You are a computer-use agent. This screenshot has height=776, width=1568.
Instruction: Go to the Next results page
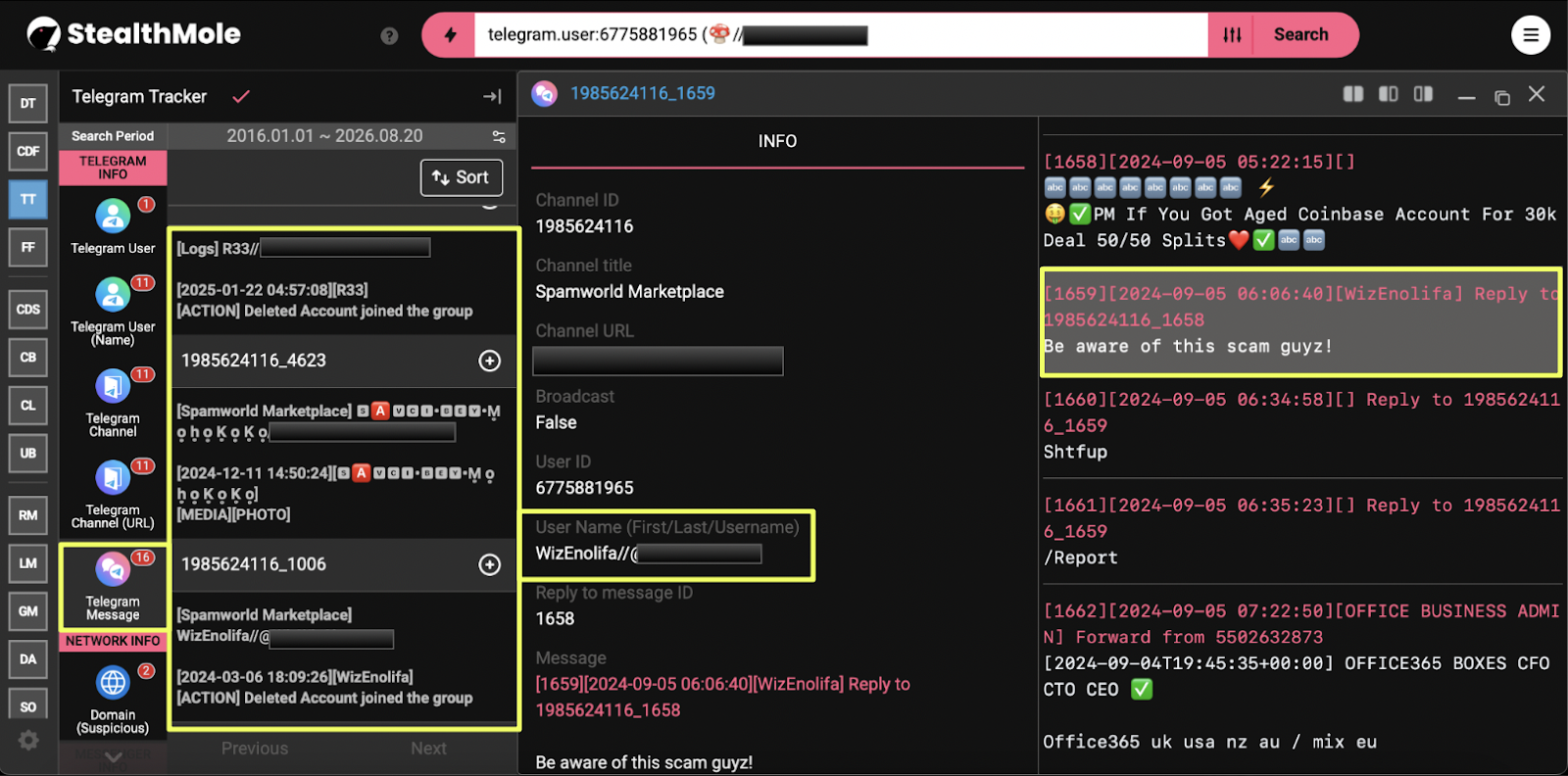[428, 749]
